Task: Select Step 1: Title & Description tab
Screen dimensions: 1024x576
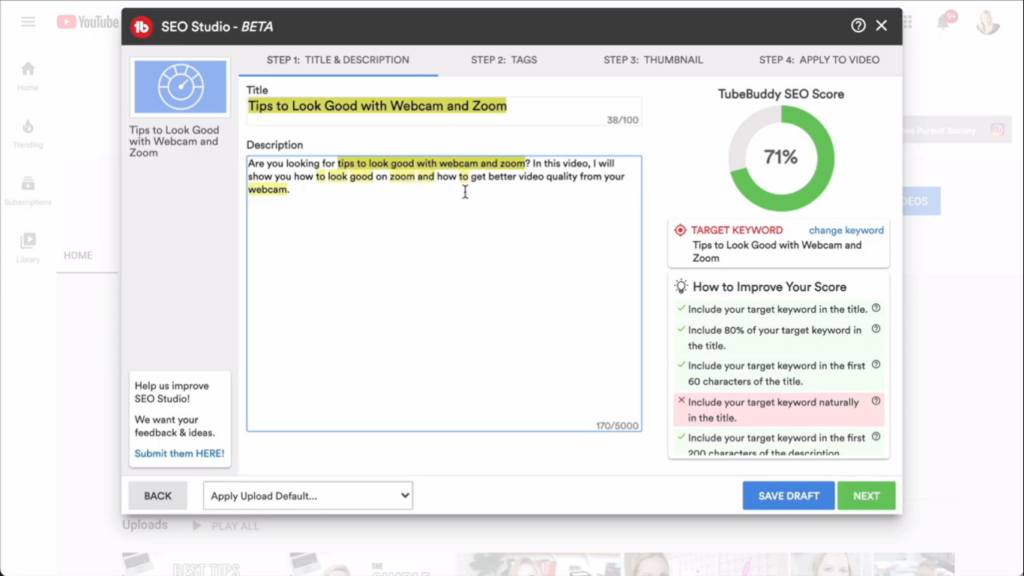Action: tap(338, 60)
